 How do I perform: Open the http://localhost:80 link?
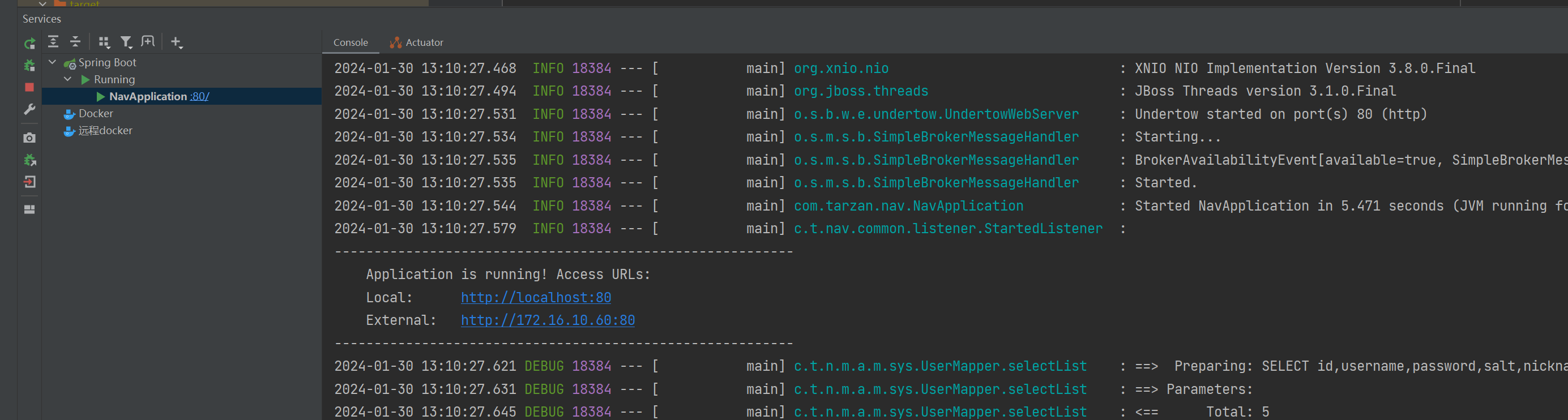coord(536,297)
